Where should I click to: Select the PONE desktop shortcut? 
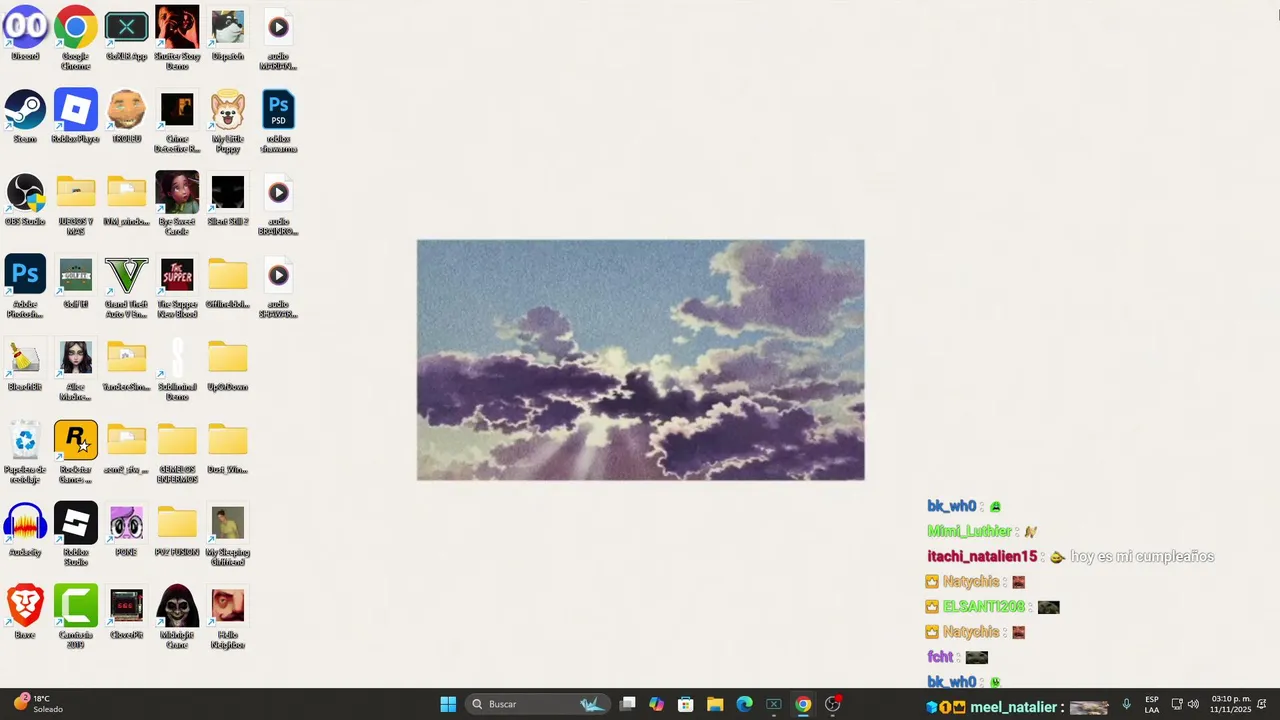coord(126,531)
